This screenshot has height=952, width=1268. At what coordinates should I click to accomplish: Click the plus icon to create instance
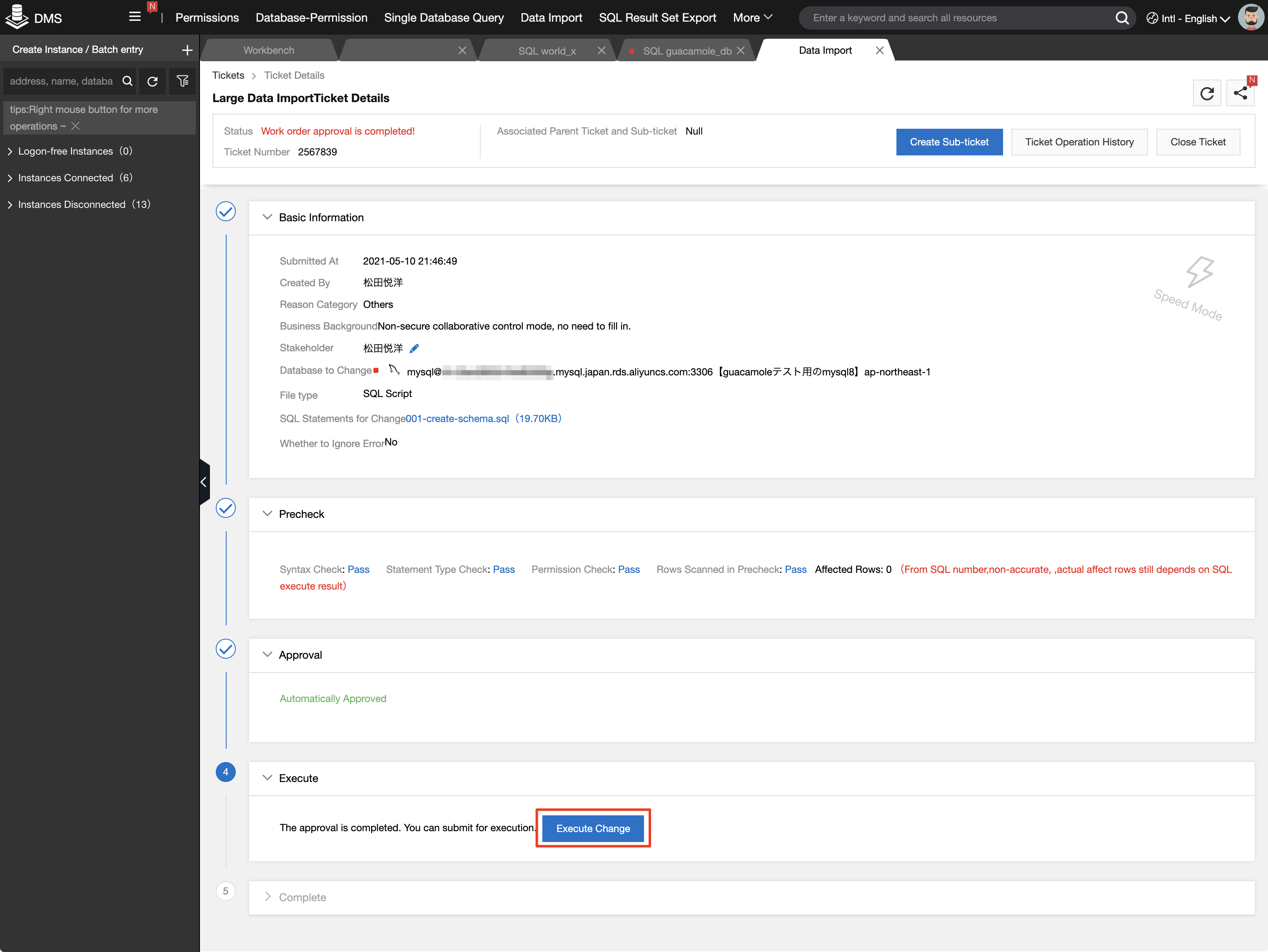187,50
